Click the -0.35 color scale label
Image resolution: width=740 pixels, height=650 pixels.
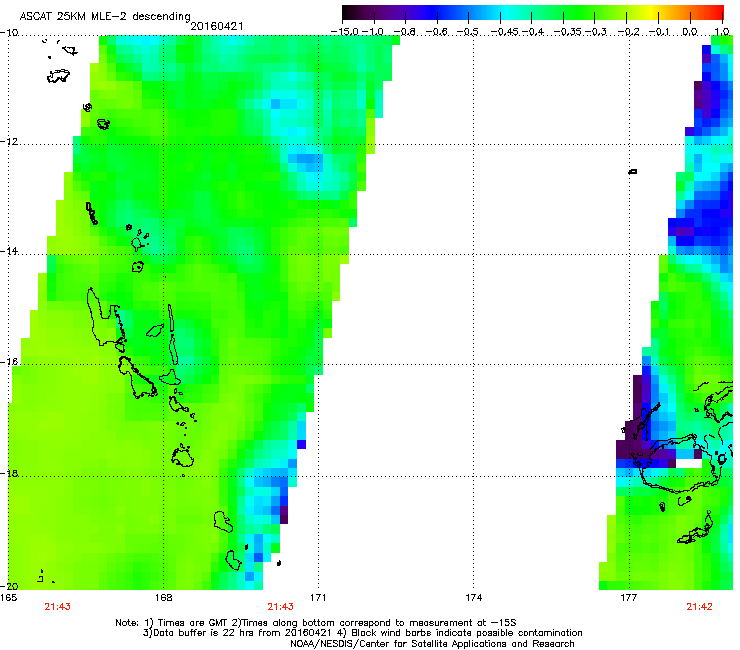click(568, 32)
